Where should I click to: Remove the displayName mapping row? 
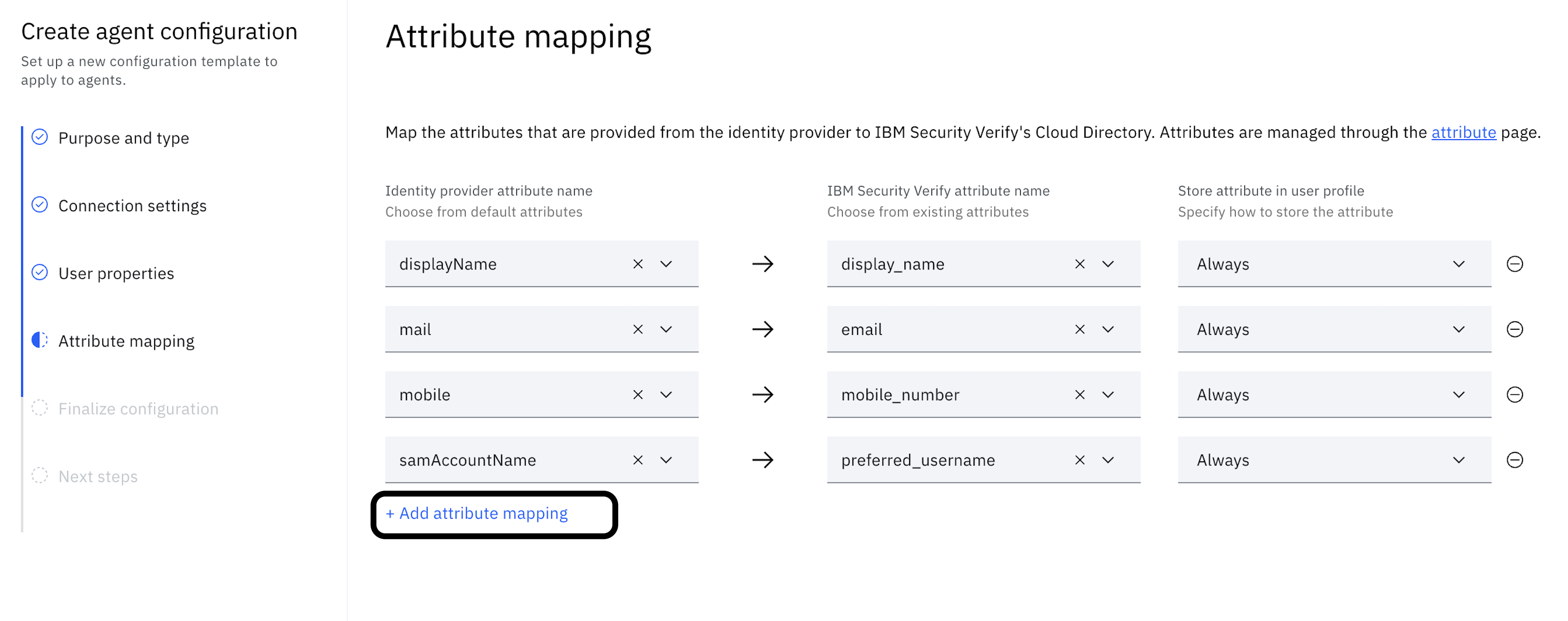point(1515,264)
